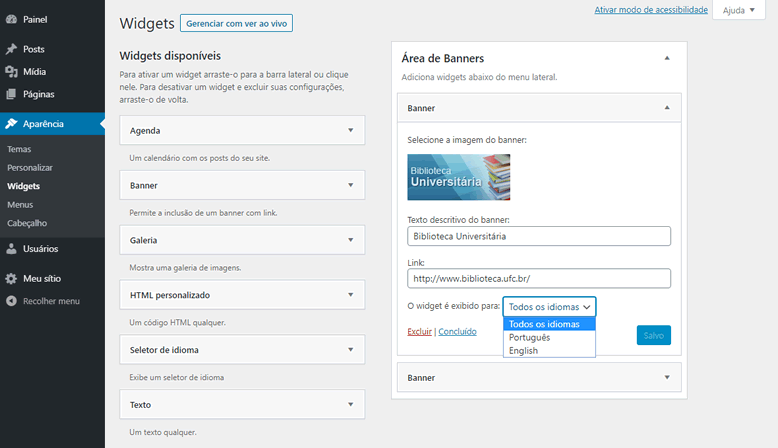
Task: Click the Biblioteca Universitária banner thumbnail
Action: click(x=458, y=177)
